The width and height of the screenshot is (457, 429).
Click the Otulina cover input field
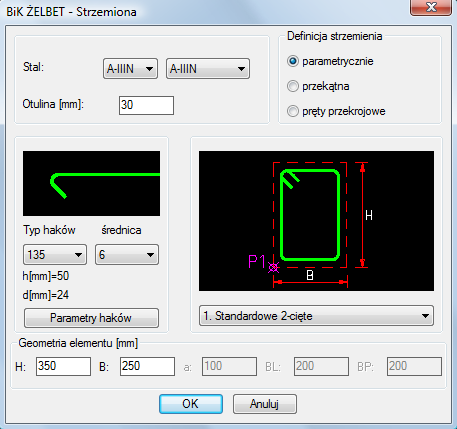coord(146,105)
